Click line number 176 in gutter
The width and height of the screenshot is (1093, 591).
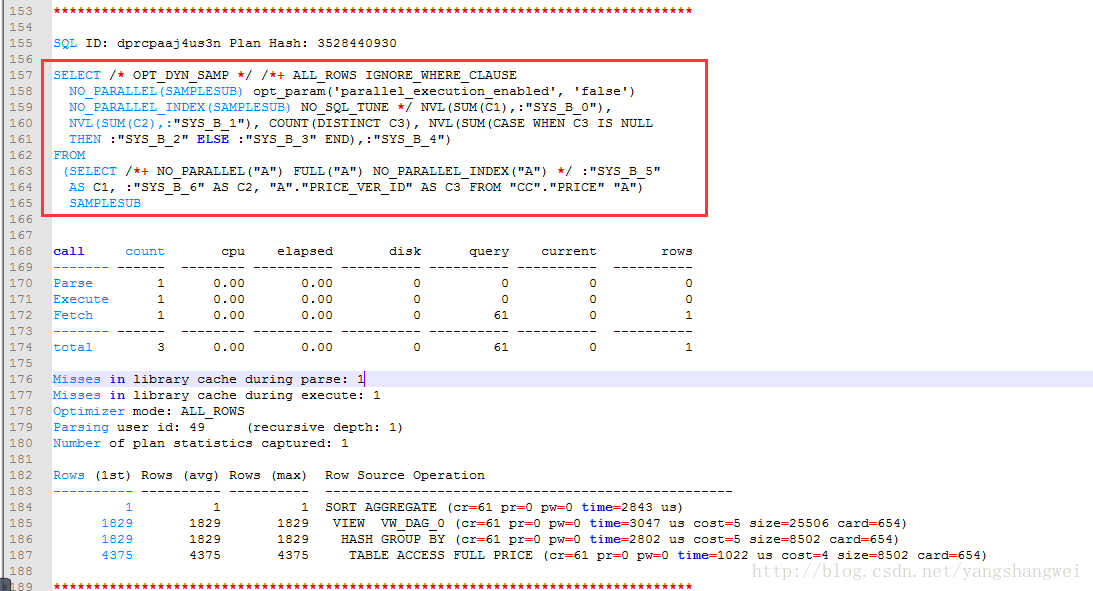21,380
